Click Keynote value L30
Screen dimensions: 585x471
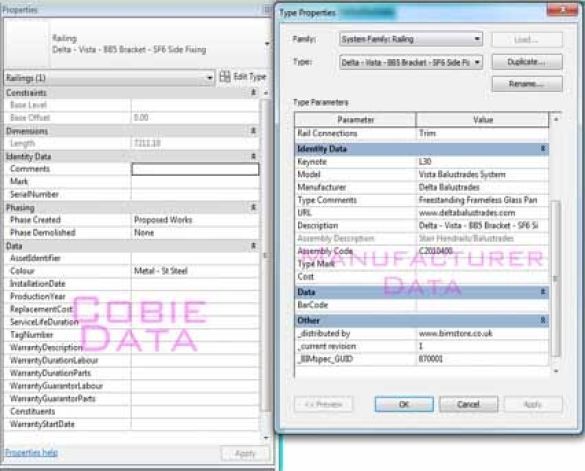tap(482, 162)
